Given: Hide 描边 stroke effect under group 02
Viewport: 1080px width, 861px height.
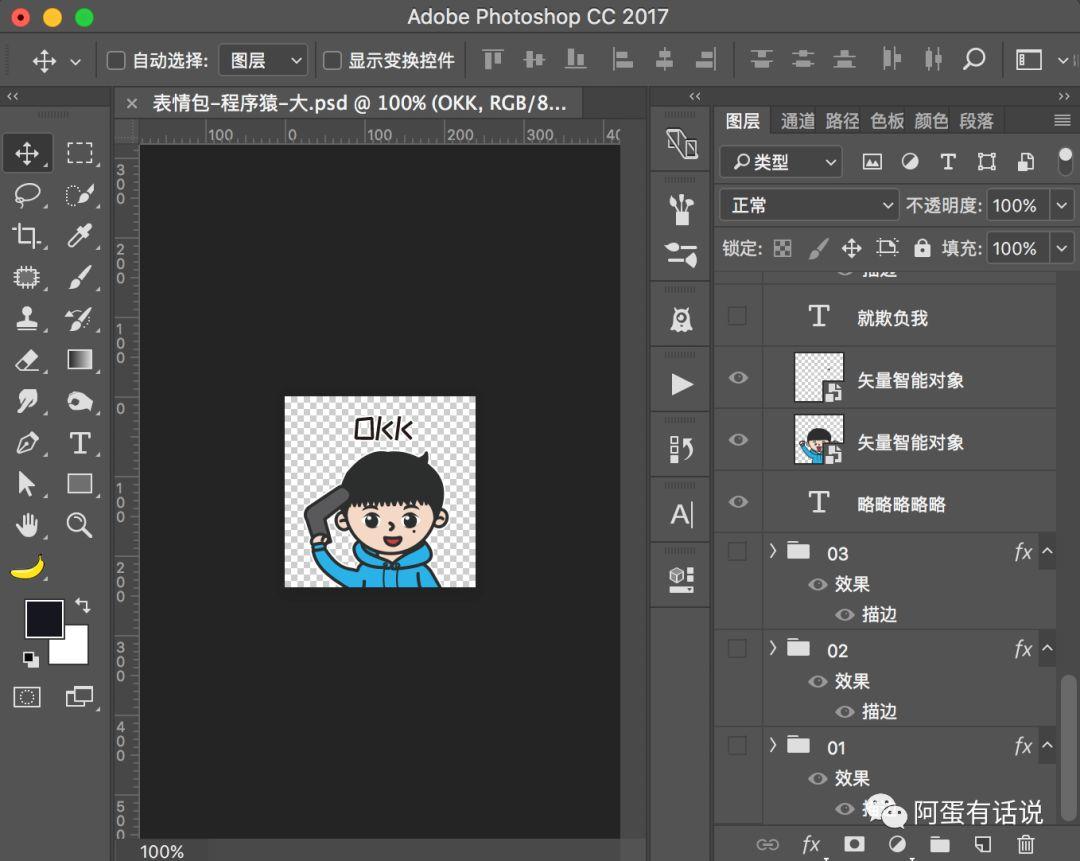Looking at the screenshot, I should point(844,712).
